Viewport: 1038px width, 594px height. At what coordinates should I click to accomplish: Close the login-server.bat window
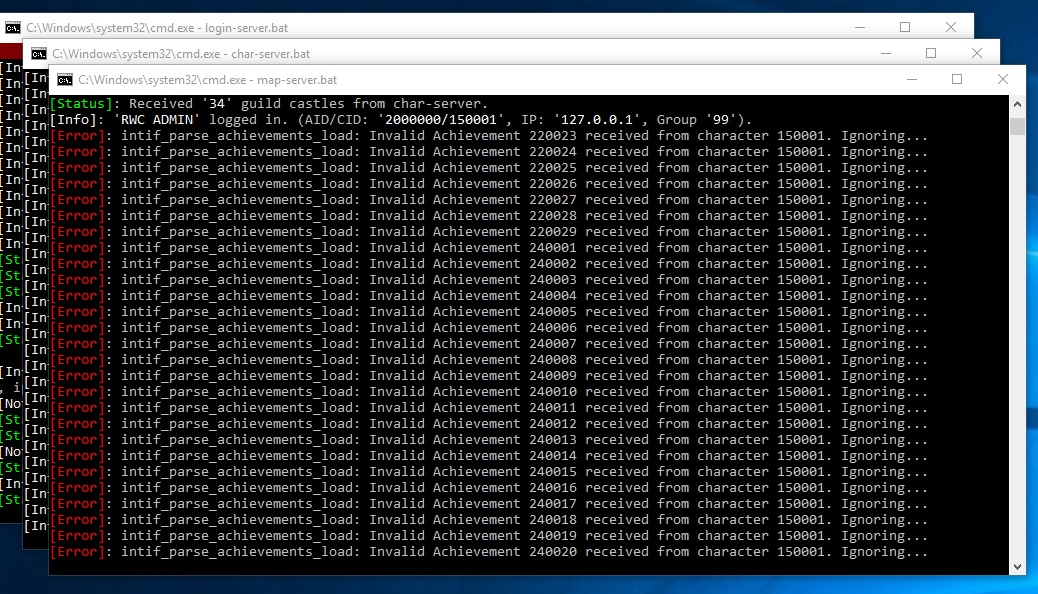point(951,27)
